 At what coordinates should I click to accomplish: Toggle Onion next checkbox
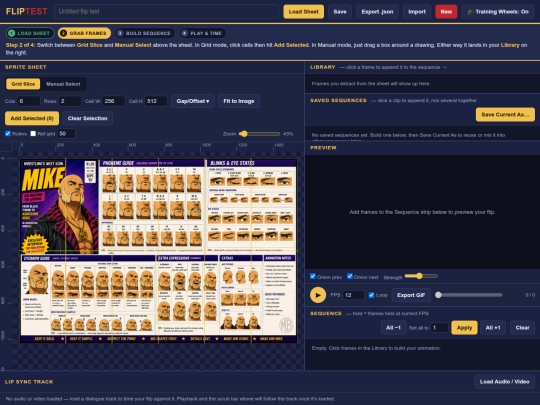pos(350,276)
